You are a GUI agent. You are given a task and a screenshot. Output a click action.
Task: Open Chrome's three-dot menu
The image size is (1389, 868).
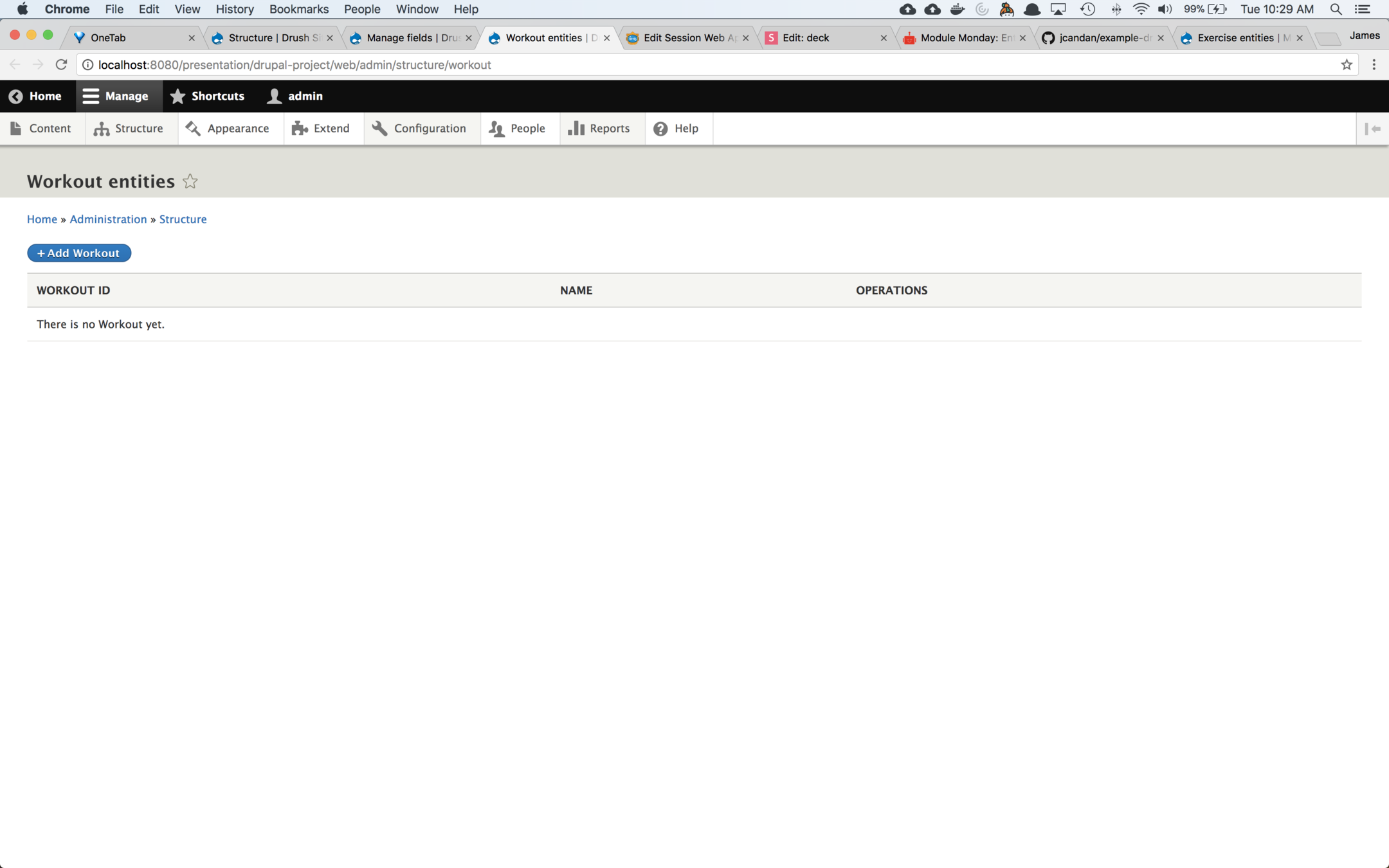click(x=1374, y=65)
